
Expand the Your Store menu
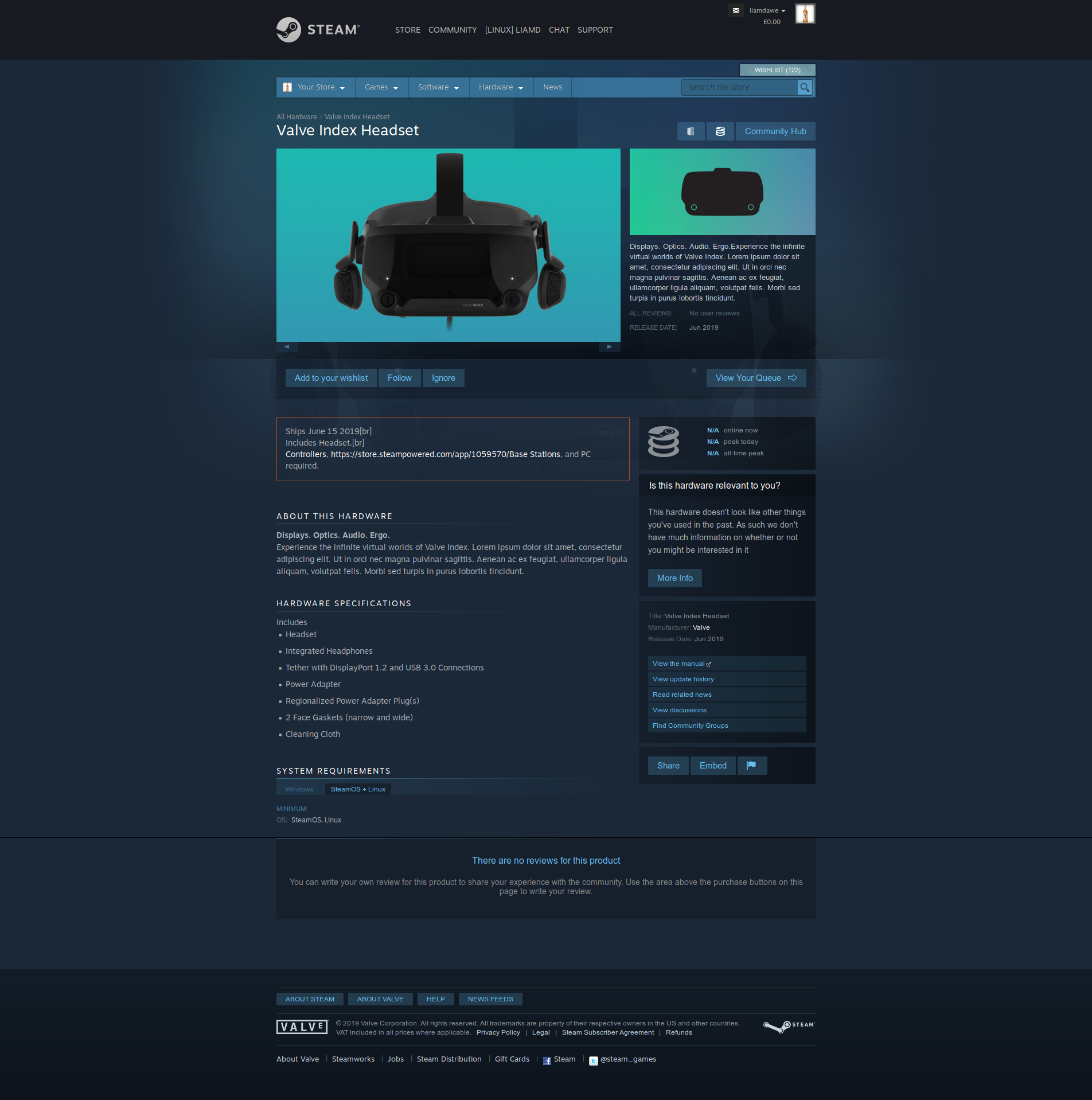pos(316,87)
